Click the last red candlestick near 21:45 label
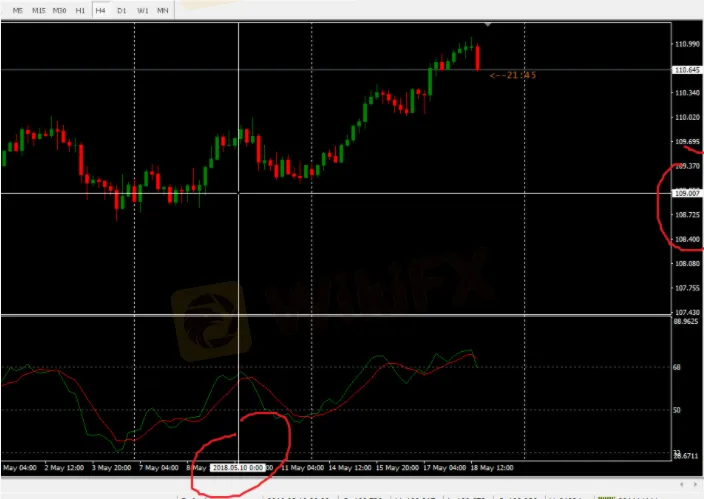Image resolution: width=704 pixels, height=499 pixels. click(x=477, y=57)
